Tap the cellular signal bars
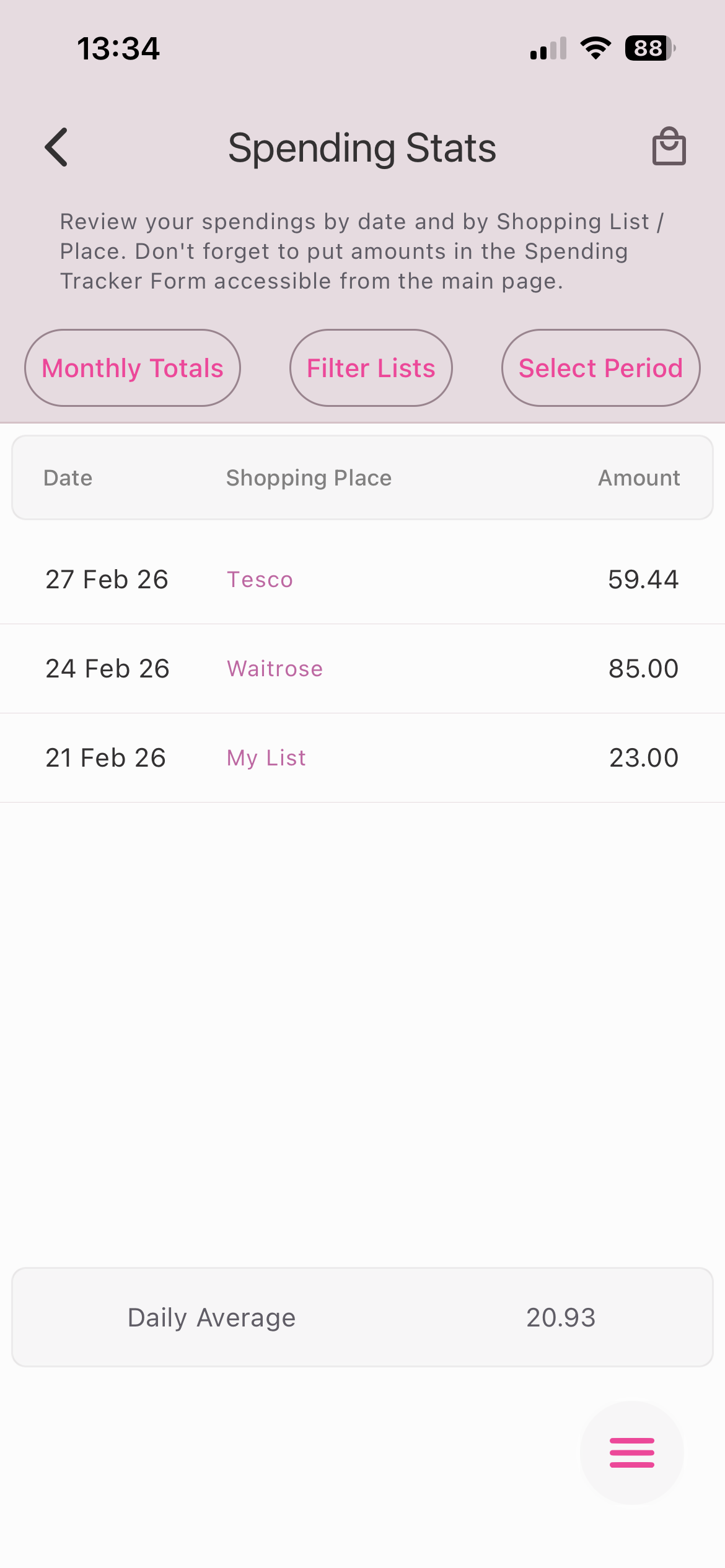The image size is (725, 1568). click(548, 48)
